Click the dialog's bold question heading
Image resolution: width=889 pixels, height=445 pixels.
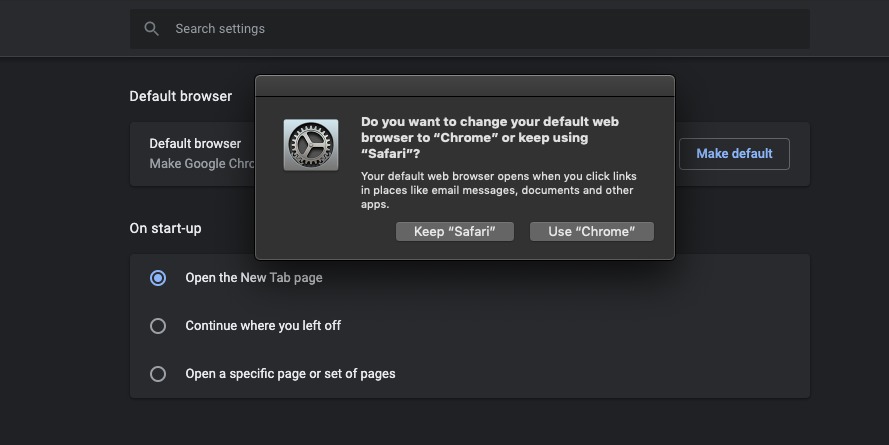coord(490,137)
